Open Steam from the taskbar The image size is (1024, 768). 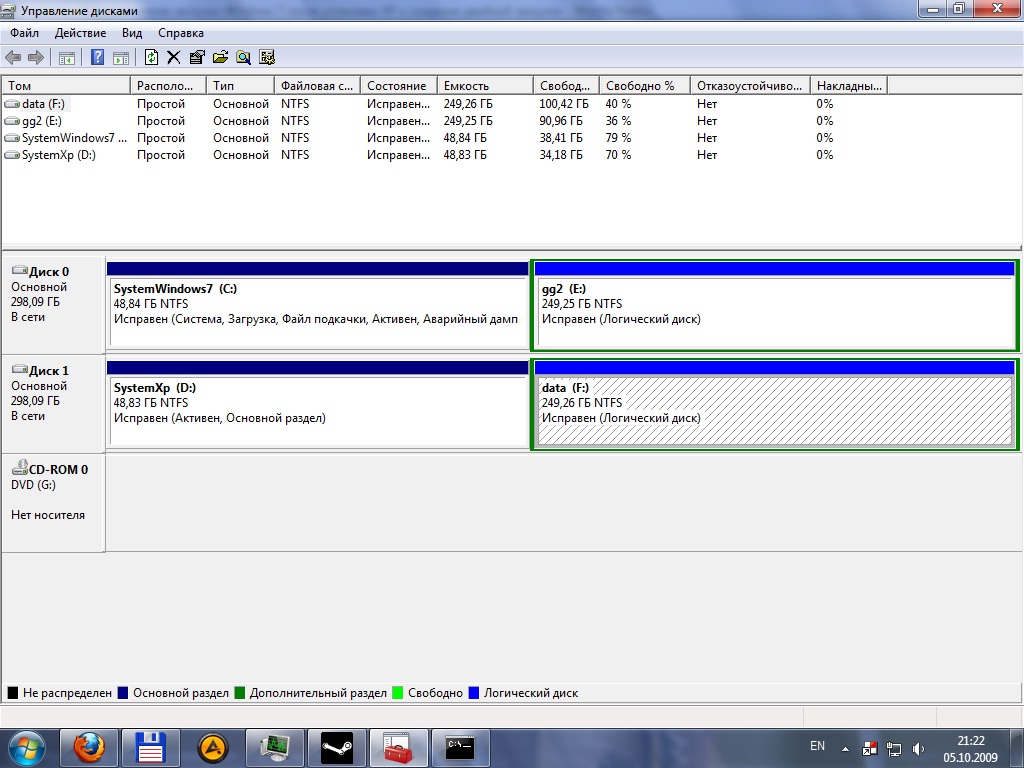point(337,748)
